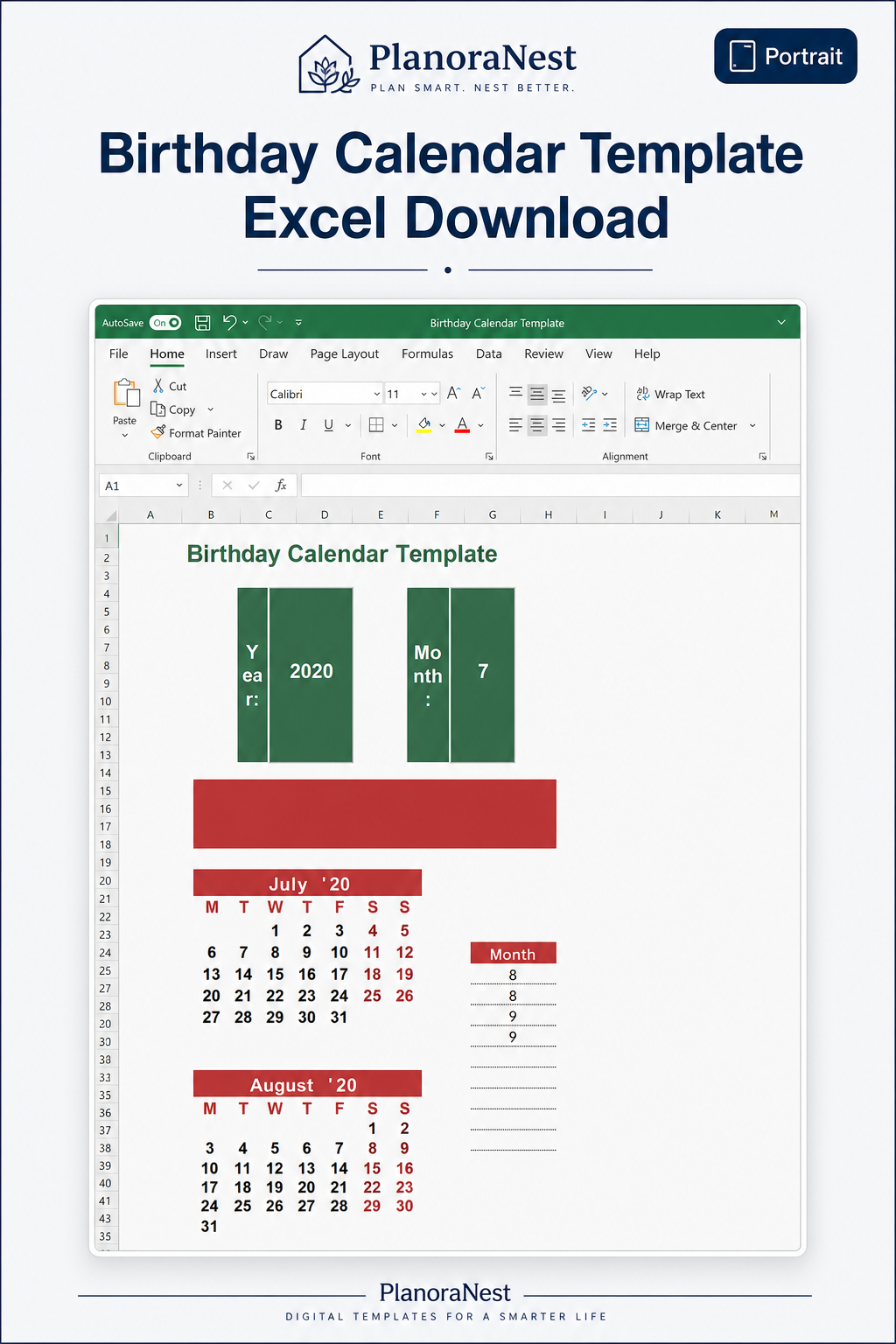
Task: Click the Save disk icon
Action: (202, 323)
